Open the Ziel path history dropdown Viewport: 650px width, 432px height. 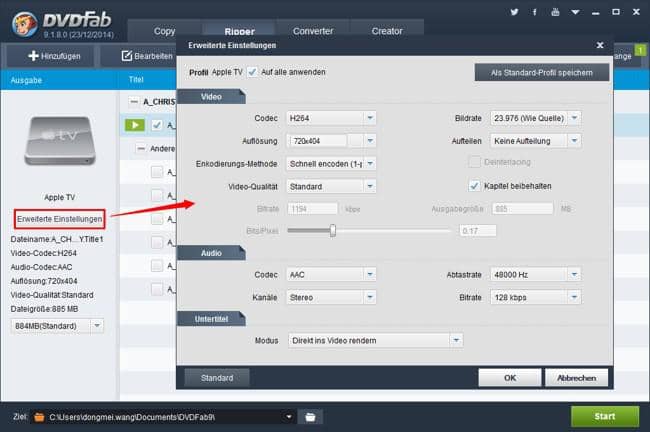289,417
